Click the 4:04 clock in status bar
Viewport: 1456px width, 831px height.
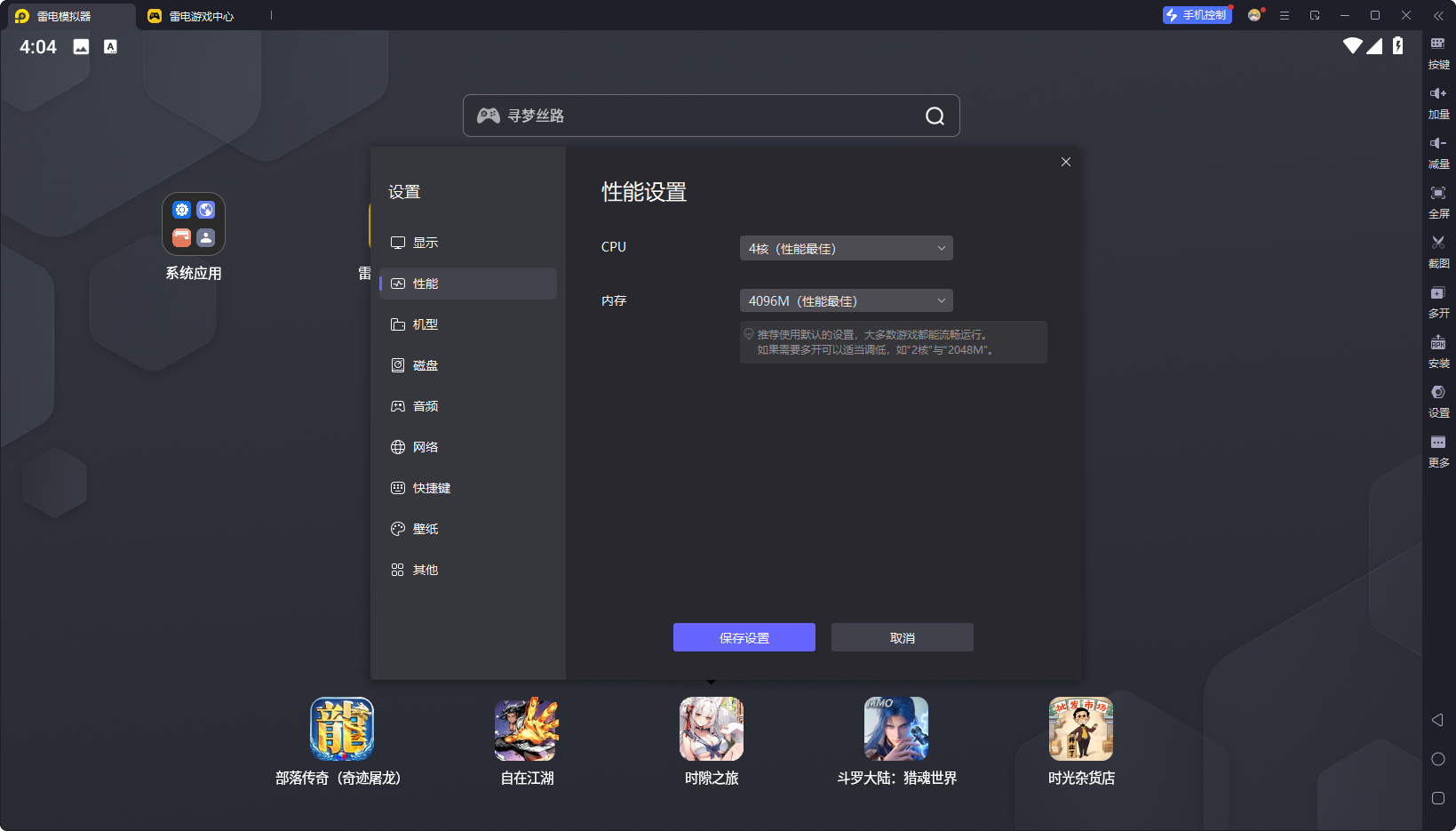pos(38,47)
